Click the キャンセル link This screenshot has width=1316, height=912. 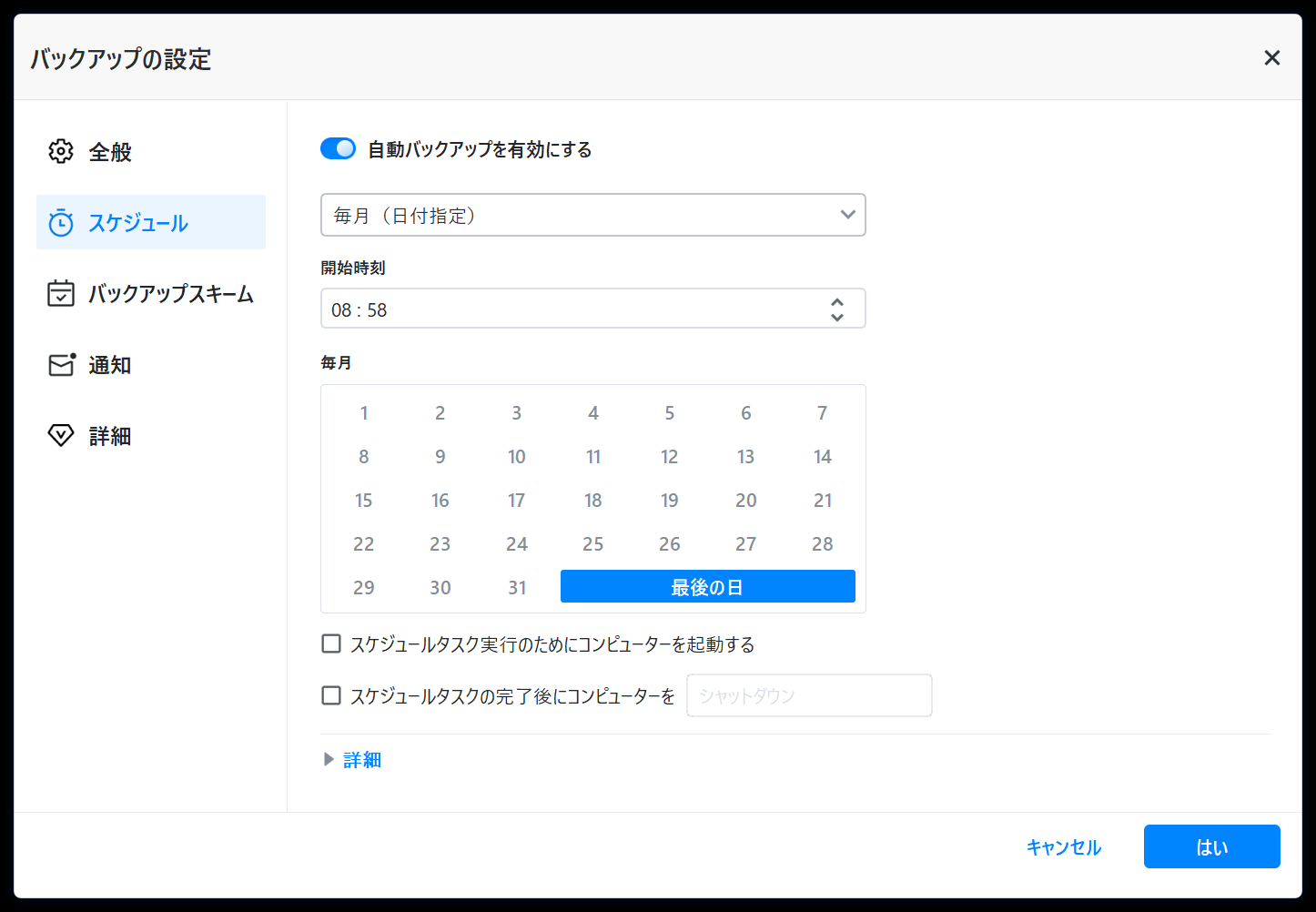1063,847
